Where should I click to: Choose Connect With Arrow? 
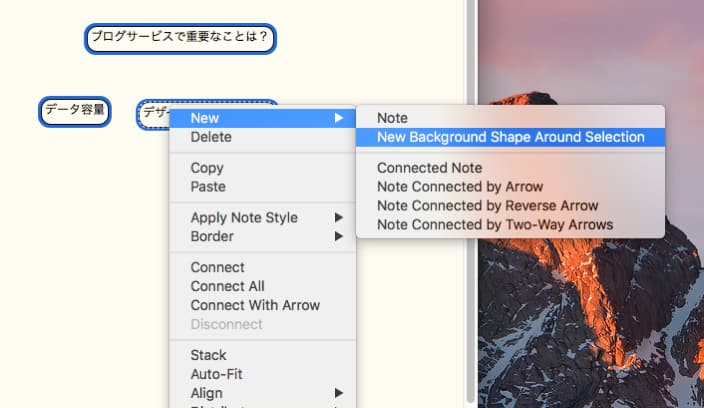(x=262, y=305)
